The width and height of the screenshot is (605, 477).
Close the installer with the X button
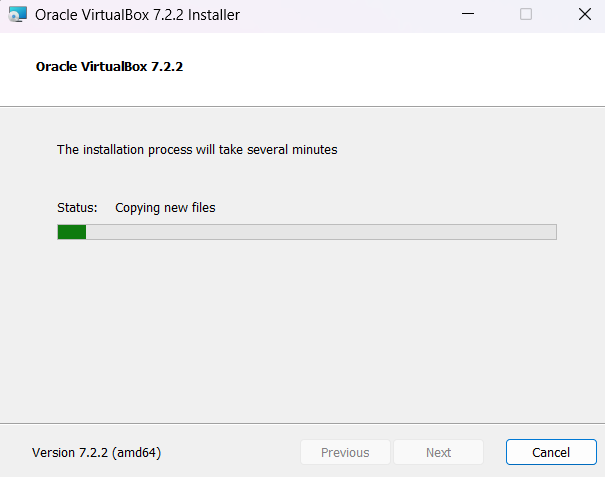tap(584, 15)
